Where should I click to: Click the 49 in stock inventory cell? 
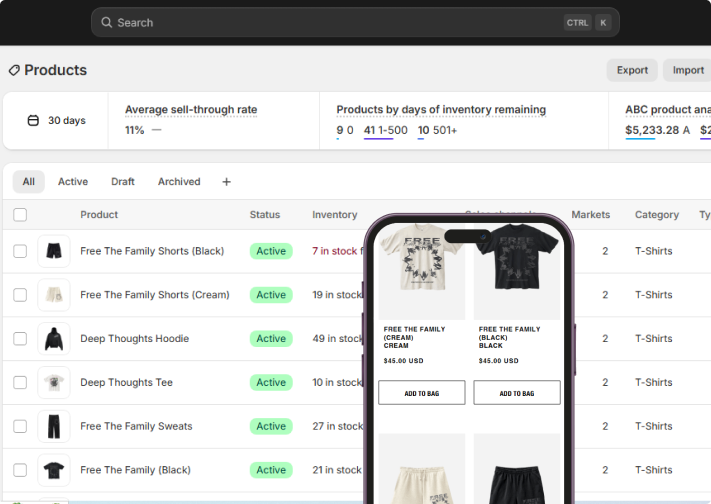(337, 339)
